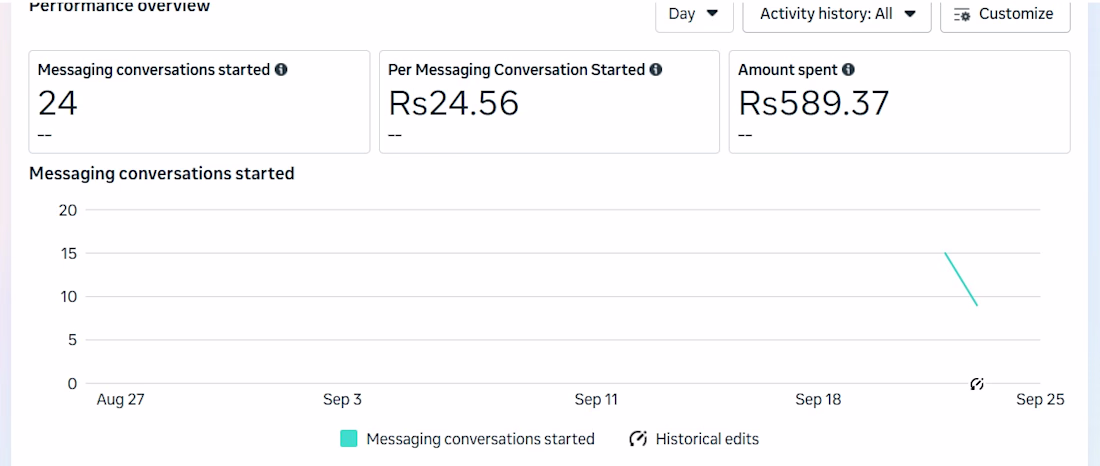Click info icon beside Messaging conversations started
The width and height of the screenshot is (1100, 466).
281,70
